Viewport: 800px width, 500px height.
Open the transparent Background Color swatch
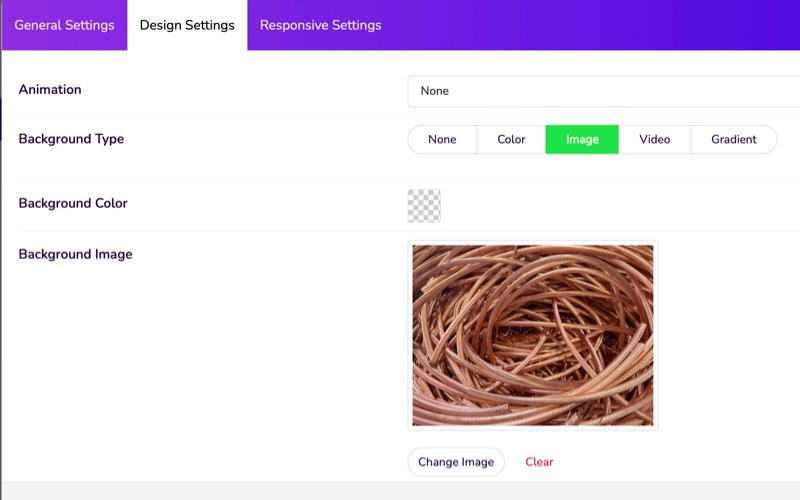[x=424, y=206]
